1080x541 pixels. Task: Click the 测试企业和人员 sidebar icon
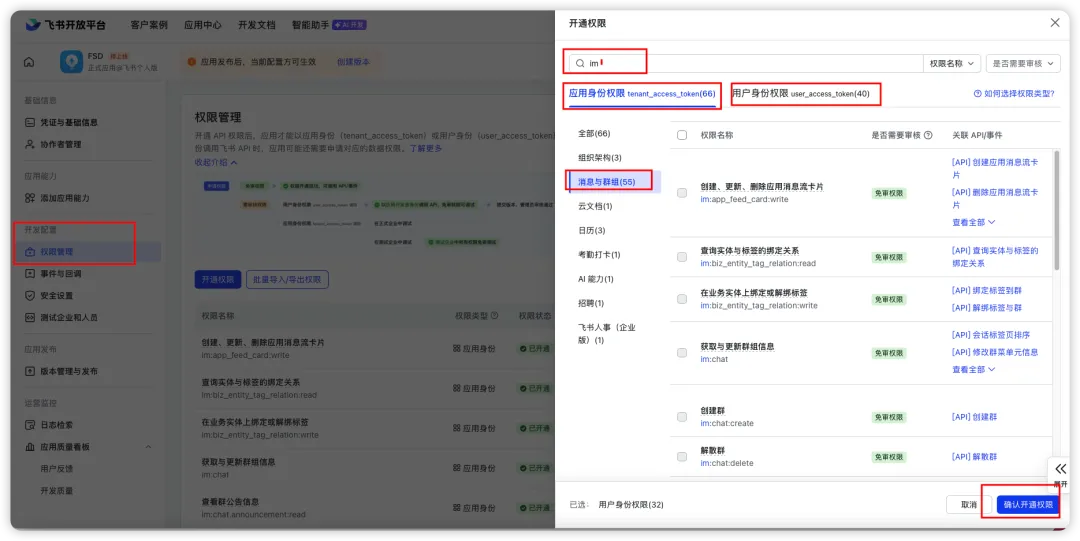tap(30, 318)
